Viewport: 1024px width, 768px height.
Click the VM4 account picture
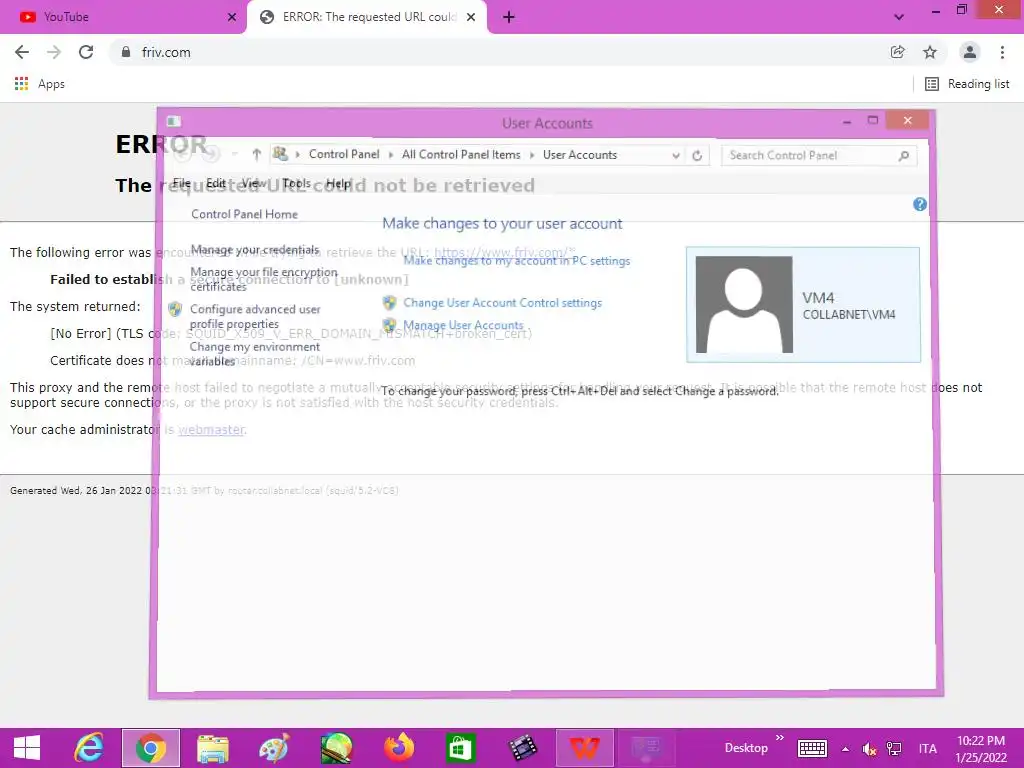pyautogui.click(x=744, y=304)
